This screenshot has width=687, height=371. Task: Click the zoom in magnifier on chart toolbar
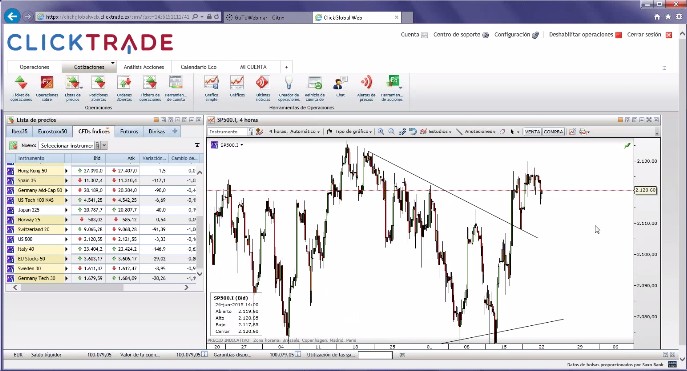(x=381, y=131)
